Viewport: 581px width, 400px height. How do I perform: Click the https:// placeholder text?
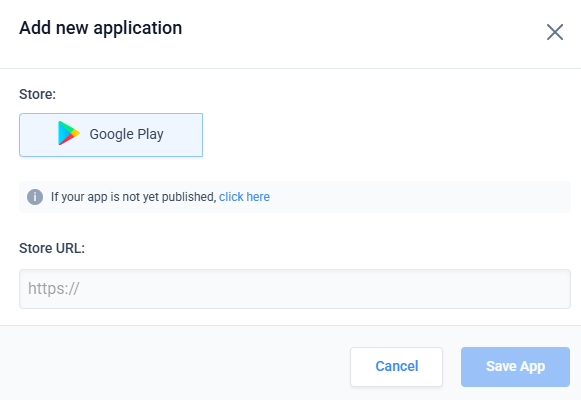(x=54, y=289)
